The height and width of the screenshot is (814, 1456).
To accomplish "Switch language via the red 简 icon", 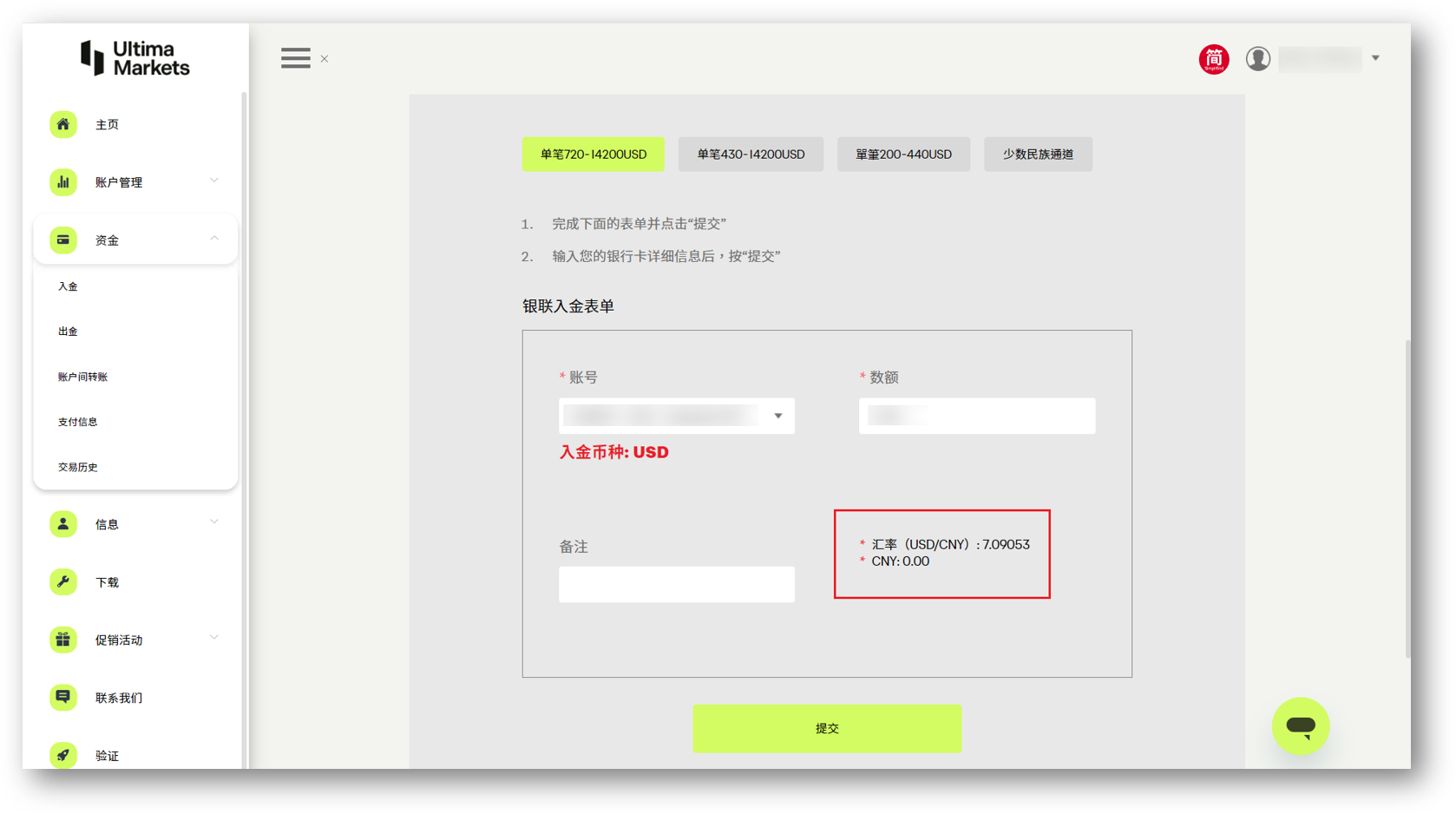I will [1214, 59].
